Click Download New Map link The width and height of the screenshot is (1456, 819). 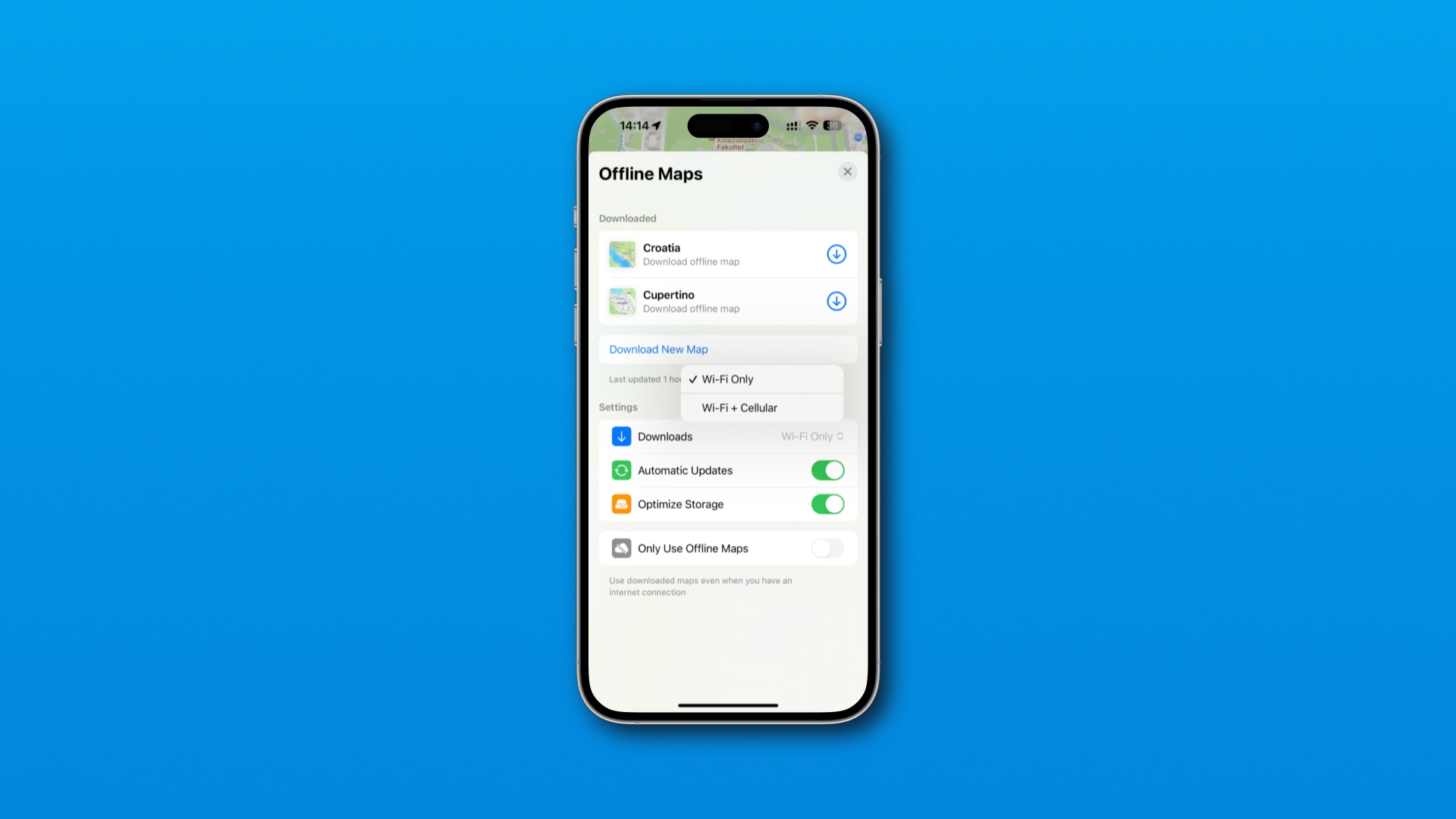pyautogui.click(x=658, y=349)
